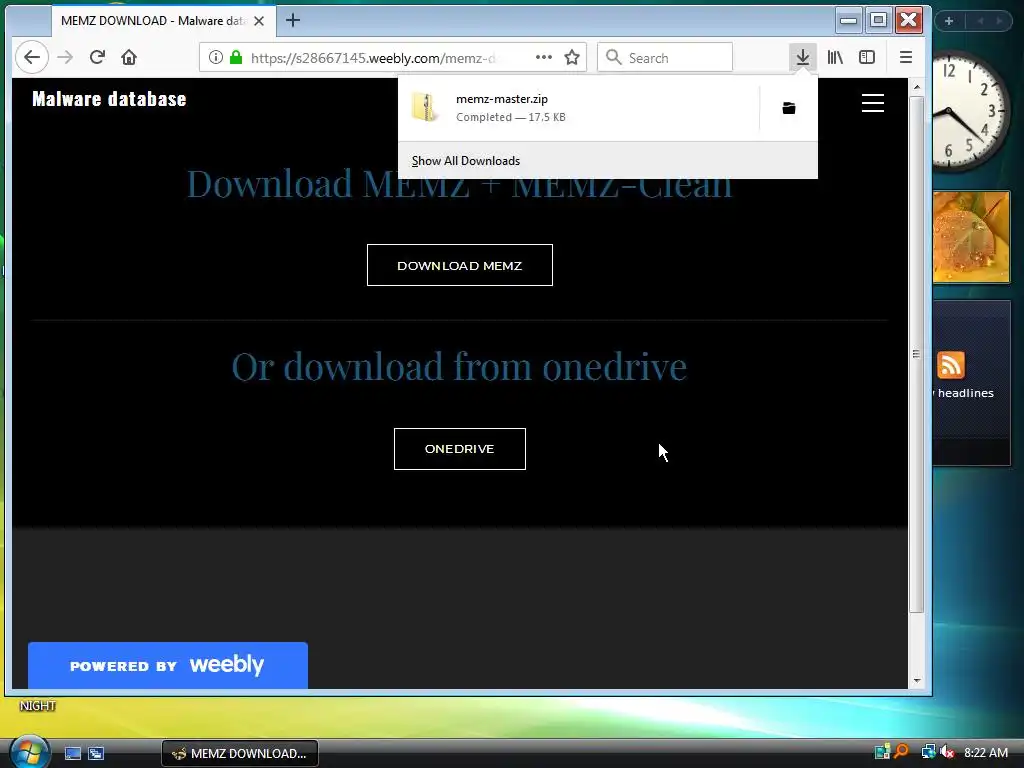Open page actions three-dots menu
This screenshot has height=768, width=1024.
tap(543, 57)
